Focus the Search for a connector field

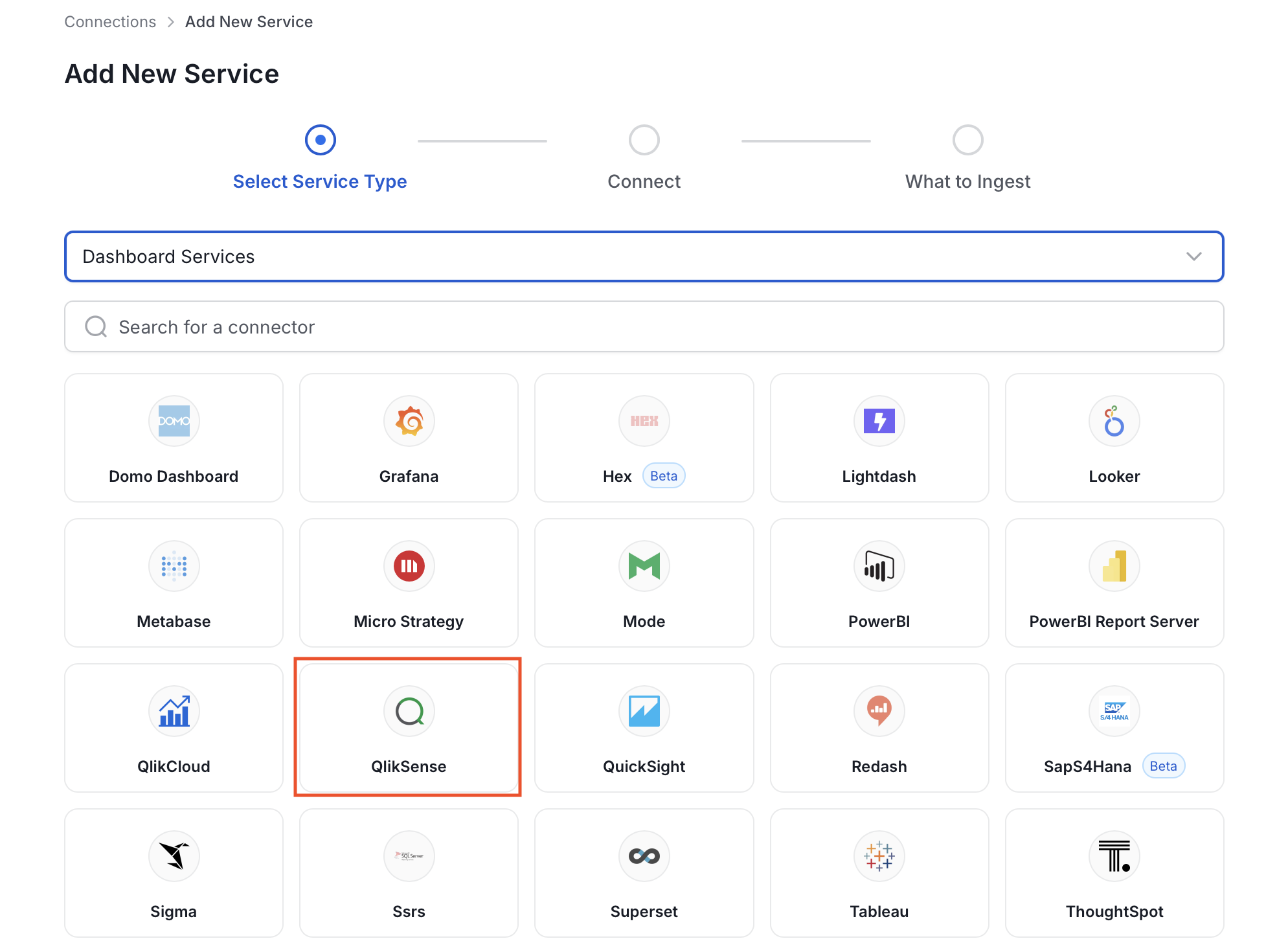point(644,326)
